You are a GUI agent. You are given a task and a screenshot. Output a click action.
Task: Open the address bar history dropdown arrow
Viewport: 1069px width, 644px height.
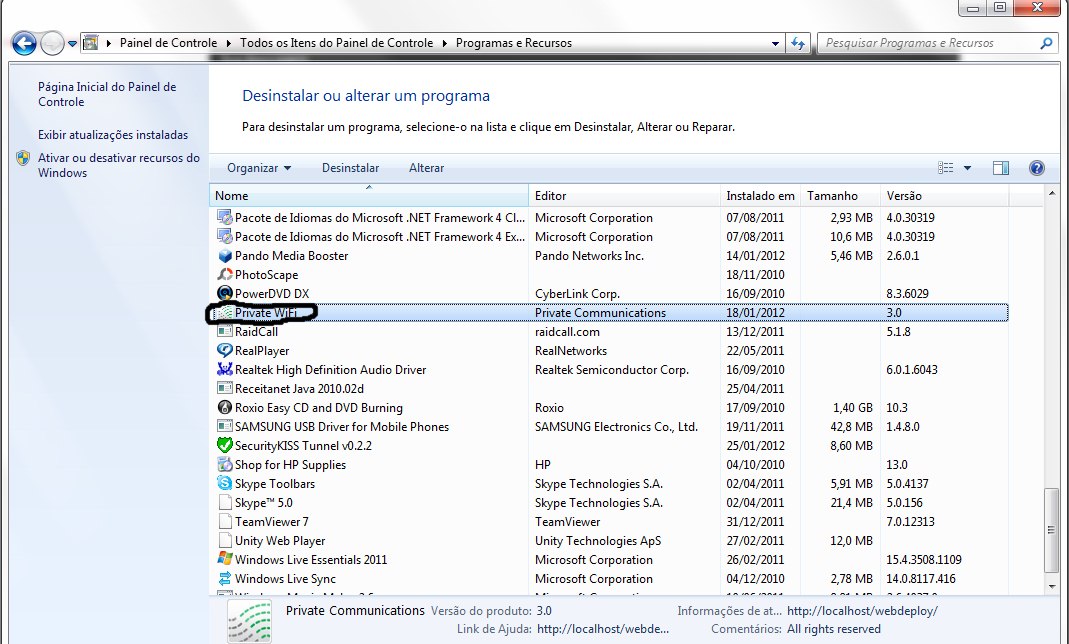pyautogui.click(x=775, y=44)
